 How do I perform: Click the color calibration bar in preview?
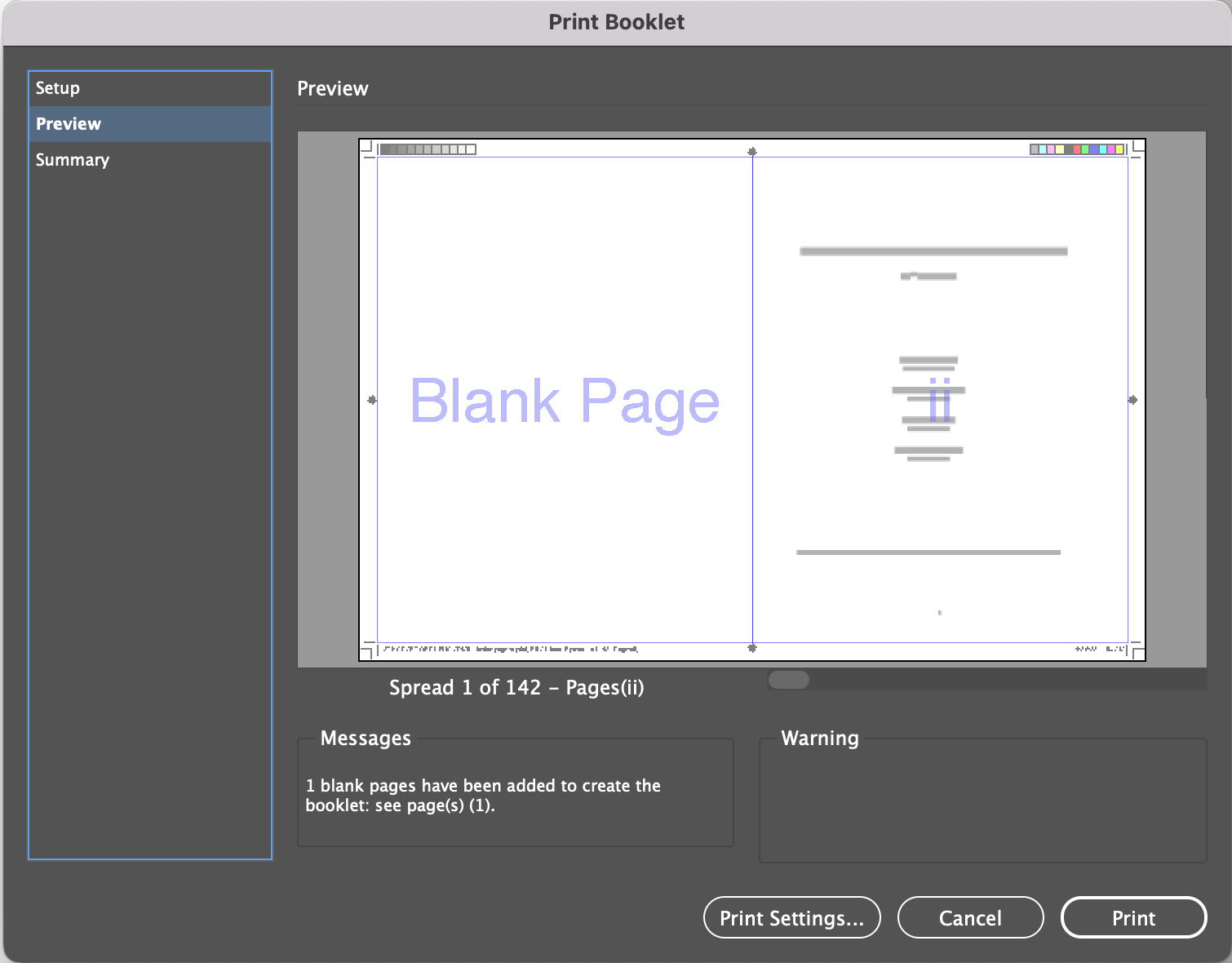(1077, 149)
